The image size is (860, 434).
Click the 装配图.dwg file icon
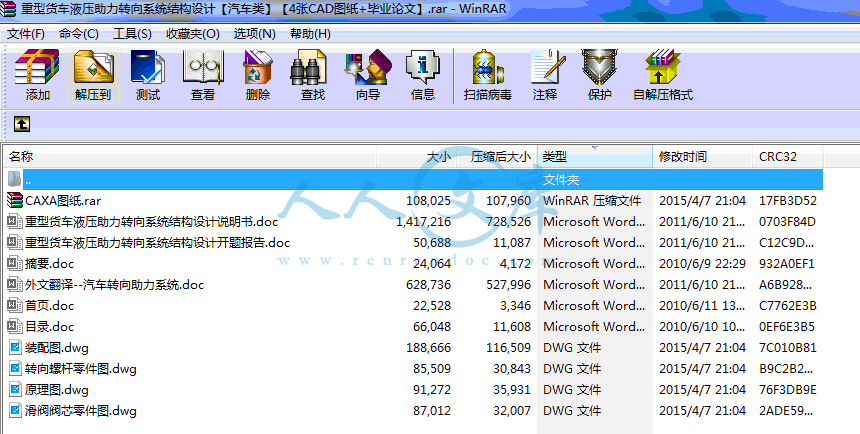15,347
